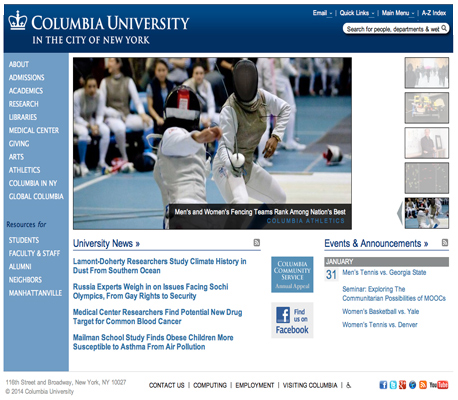
Task: Click the 116th Street and Broadway address text
Action: click(x=66, y=382)
